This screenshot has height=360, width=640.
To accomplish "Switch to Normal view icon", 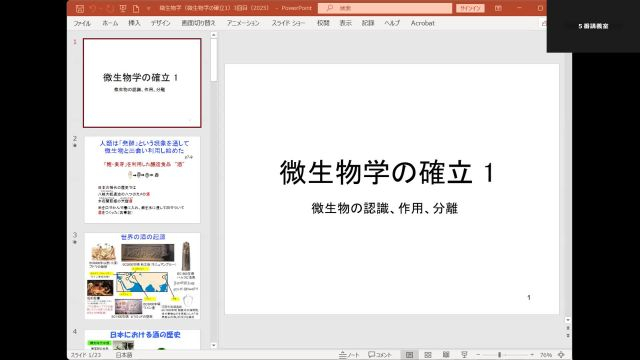I will (409, 355).
